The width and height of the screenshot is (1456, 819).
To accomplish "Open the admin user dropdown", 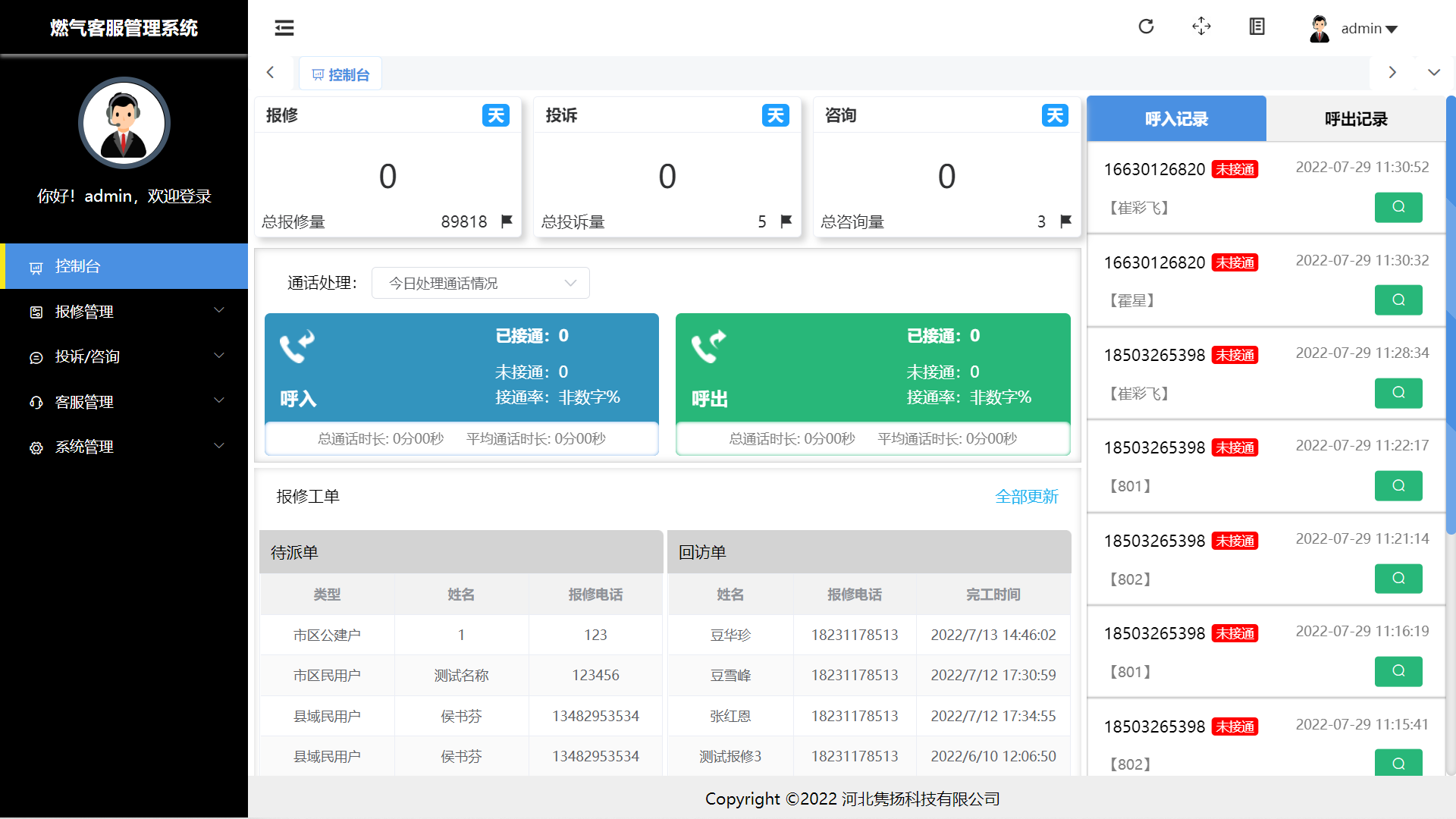I will click(1369, 29).
